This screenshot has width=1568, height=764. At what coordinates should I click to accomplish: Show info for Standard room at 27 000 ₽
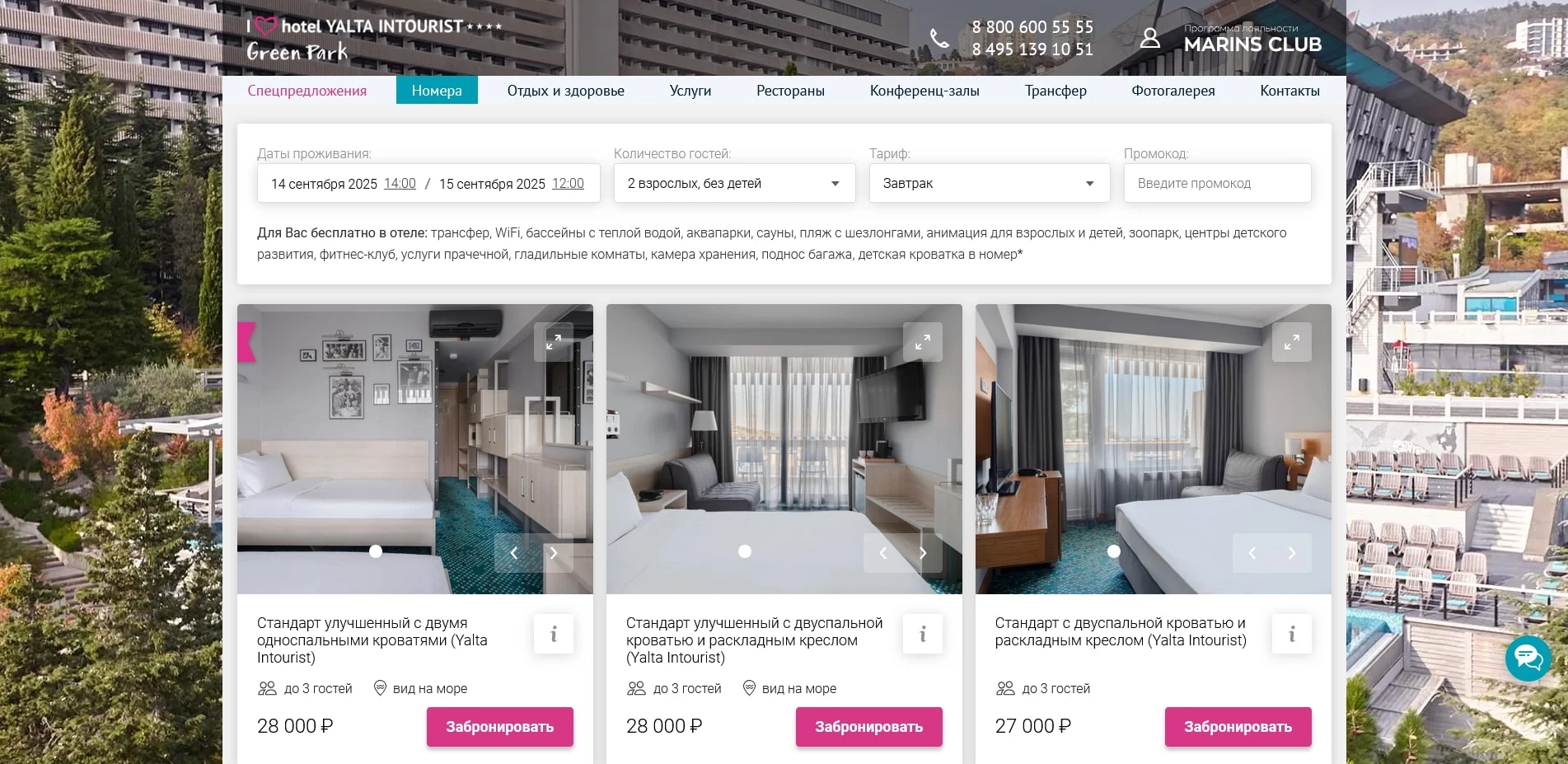[1292, 634]
